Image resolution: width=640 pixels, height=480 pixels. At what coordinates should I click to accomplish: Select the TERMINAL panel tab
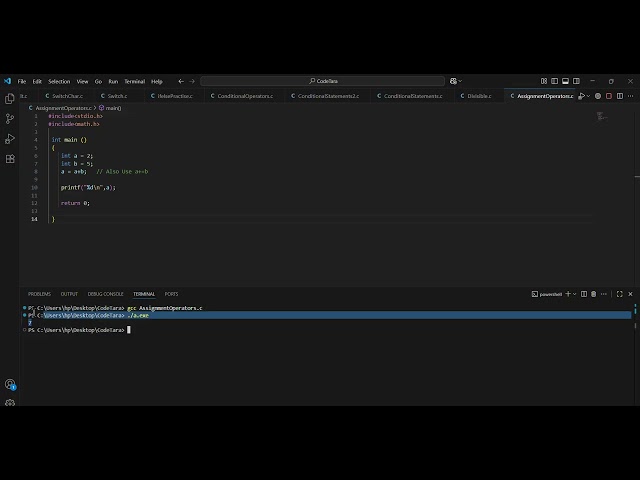pos(144,294)
